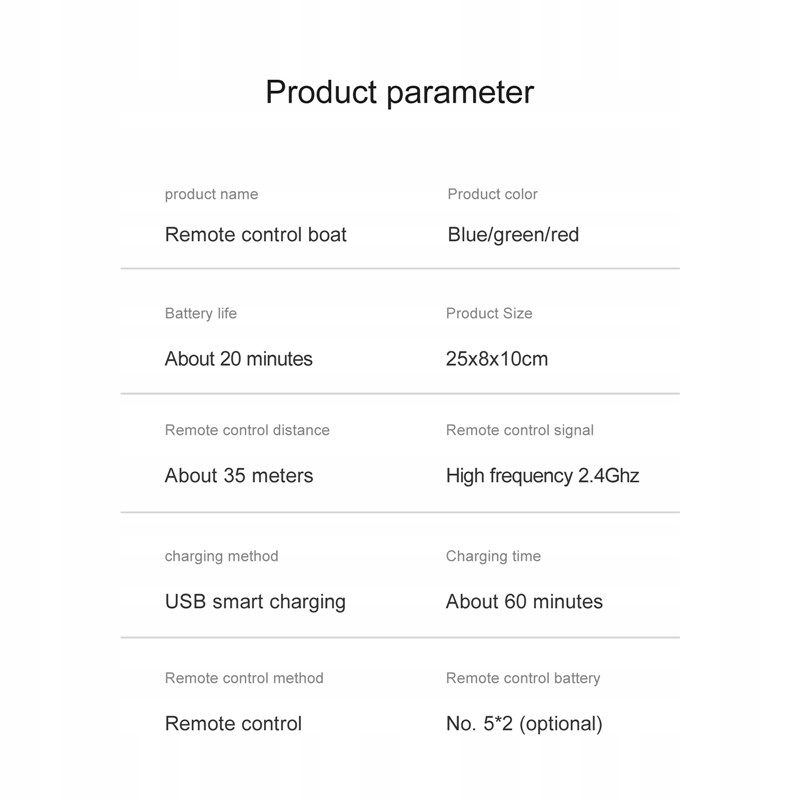
Task: Click the "Battery life" label
Action: click(x=201, y=313)
